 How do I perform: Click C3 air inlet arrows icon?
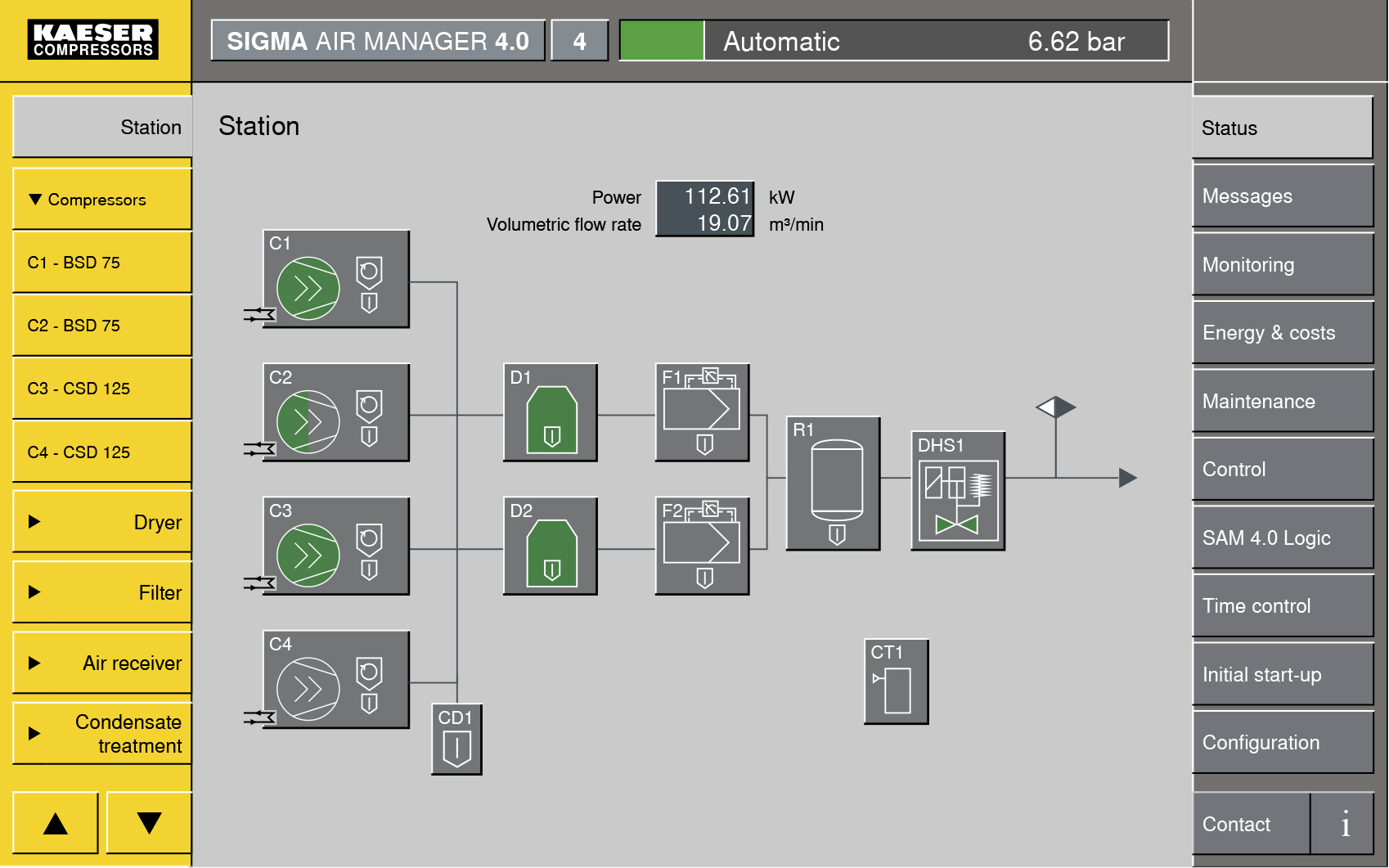[259, 583]
